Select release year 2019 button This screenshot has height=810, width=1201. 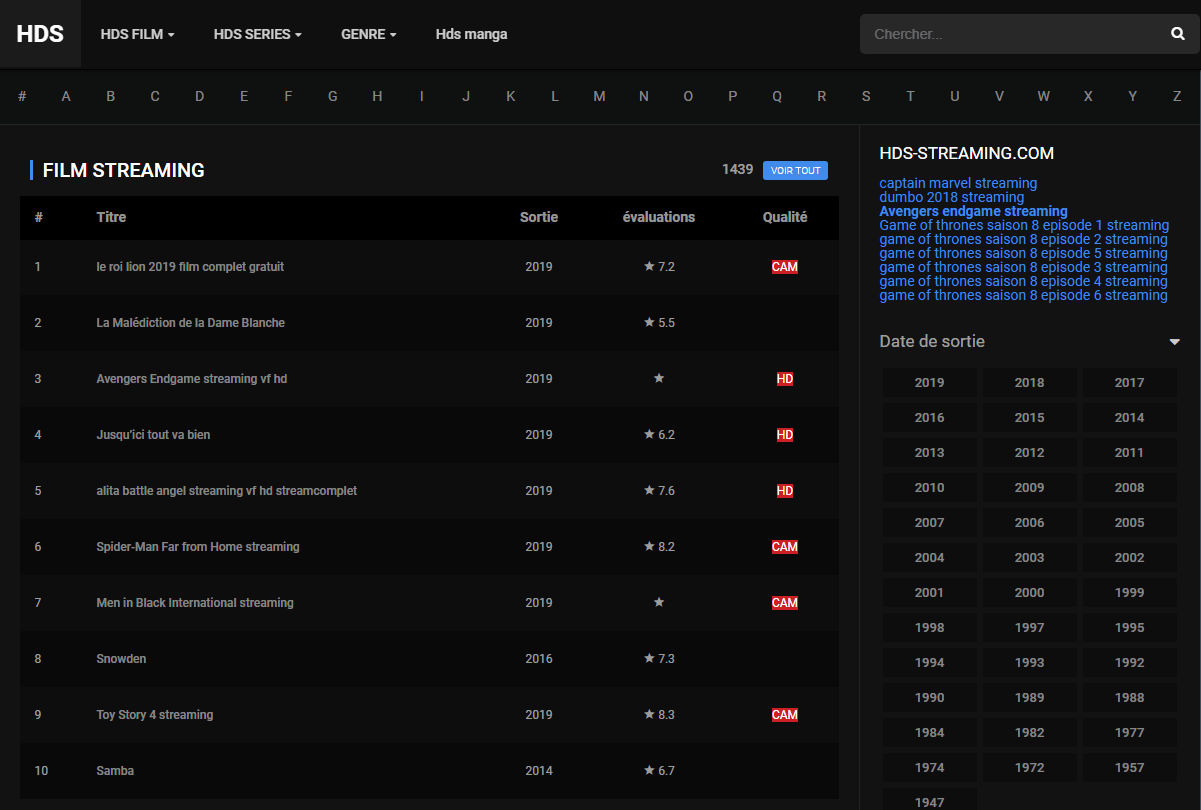929,383
